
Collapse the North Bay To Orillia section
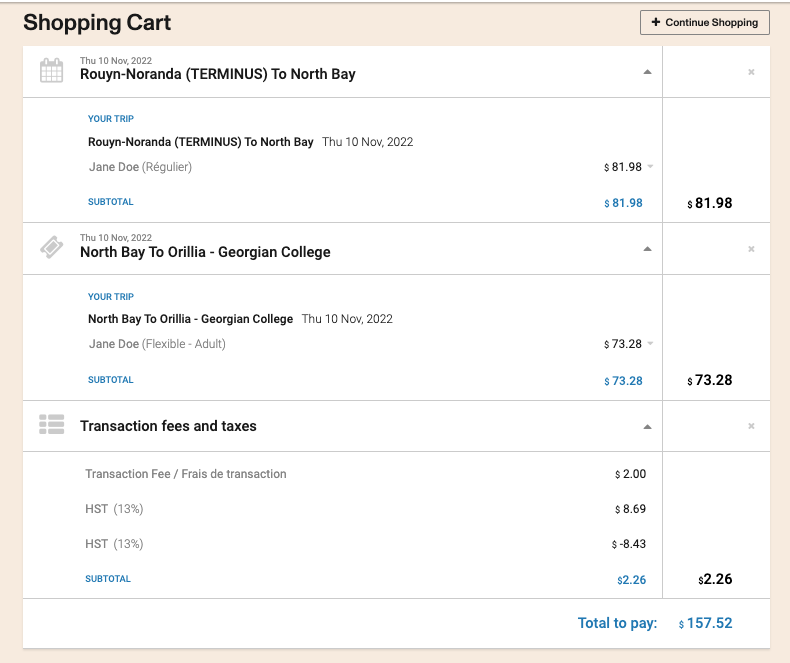(647, 249)
